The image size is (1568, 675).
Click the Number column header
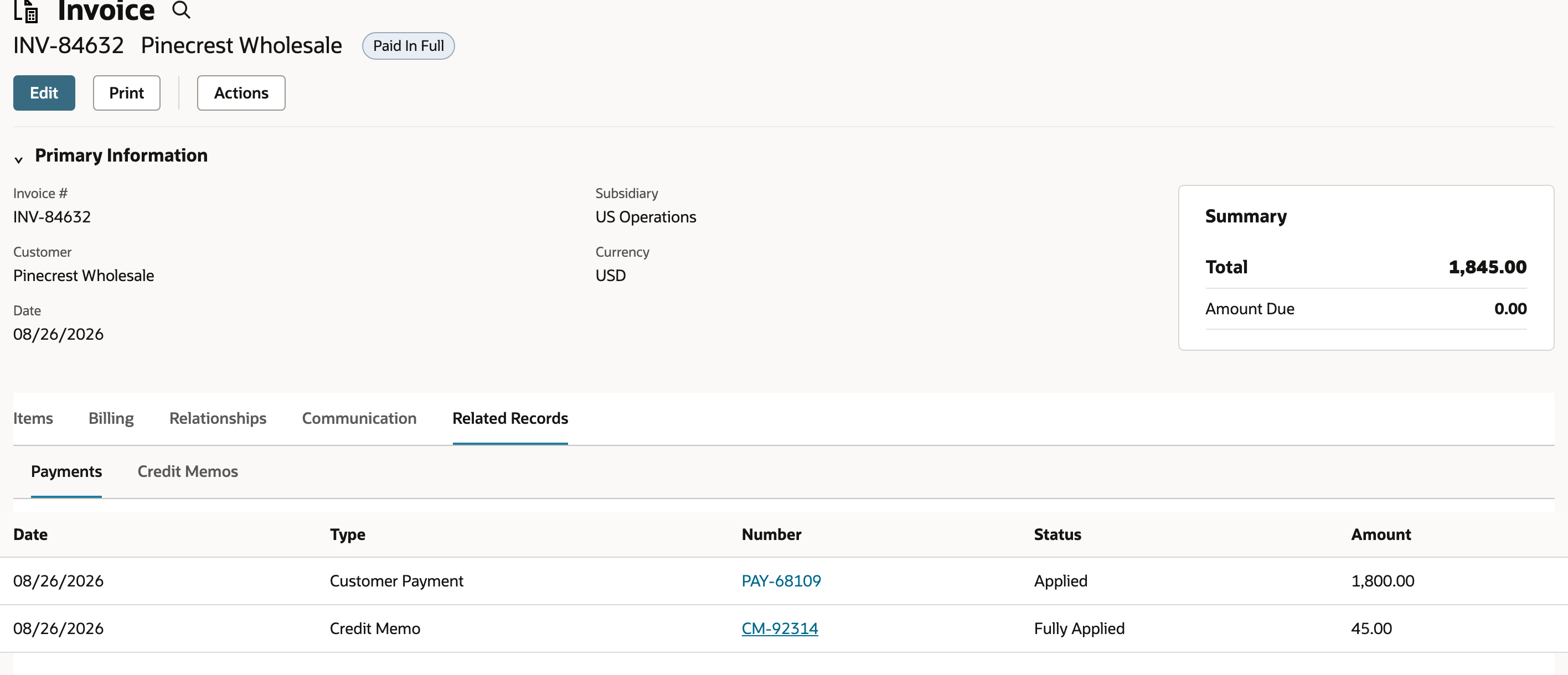[771, 534]
